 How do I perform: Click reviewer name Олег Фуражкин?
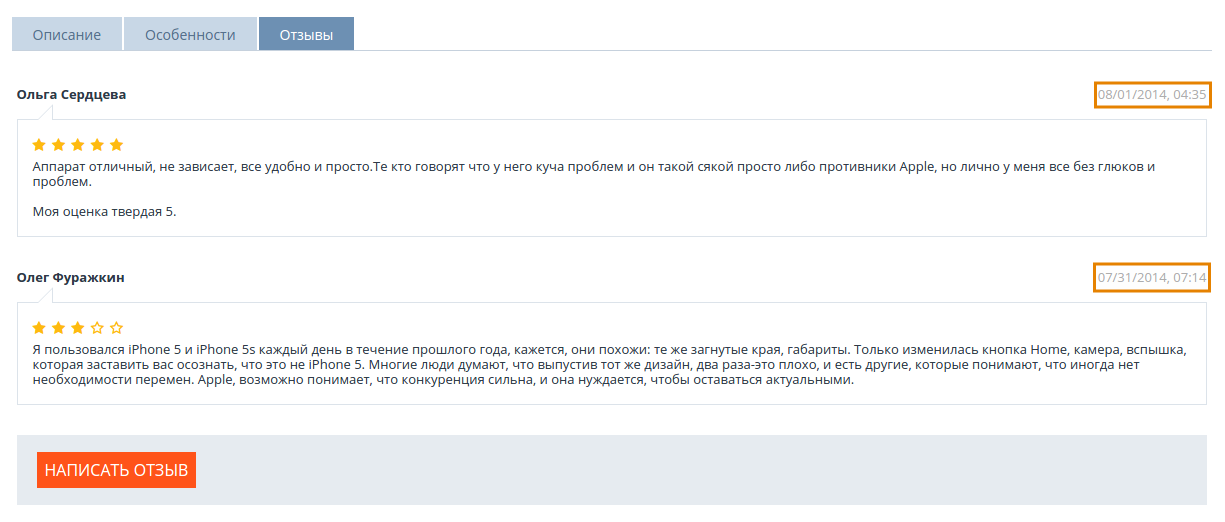71,277
